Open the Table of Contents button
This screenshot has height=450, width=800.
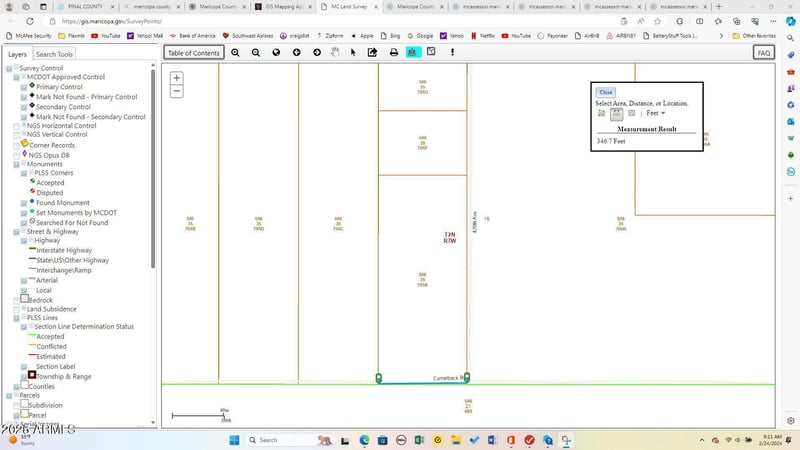[193, 53]
